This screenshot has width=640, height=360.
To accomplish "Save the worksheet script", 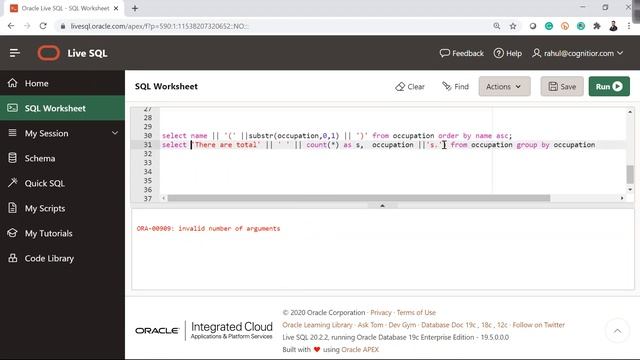I will (562, 87).
